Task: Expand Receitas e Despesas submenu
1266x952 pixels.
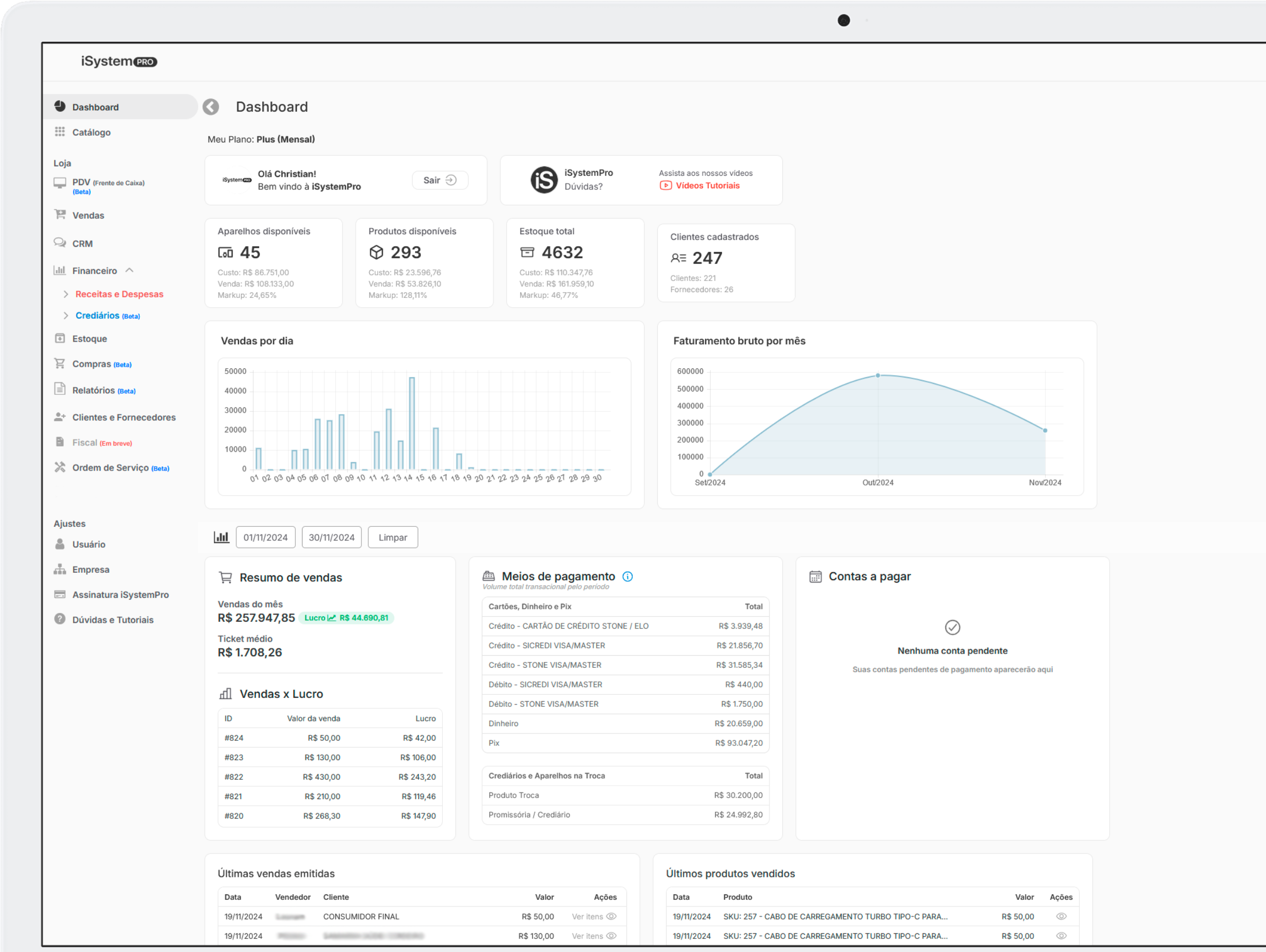Action: (x=66, y=294)
